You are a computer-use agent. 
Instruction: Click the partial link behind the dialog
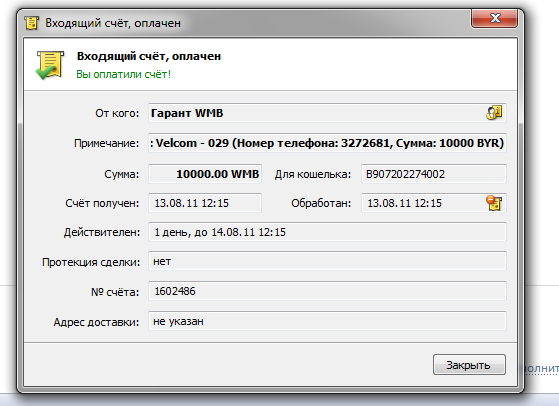click(x=542, y=368)
